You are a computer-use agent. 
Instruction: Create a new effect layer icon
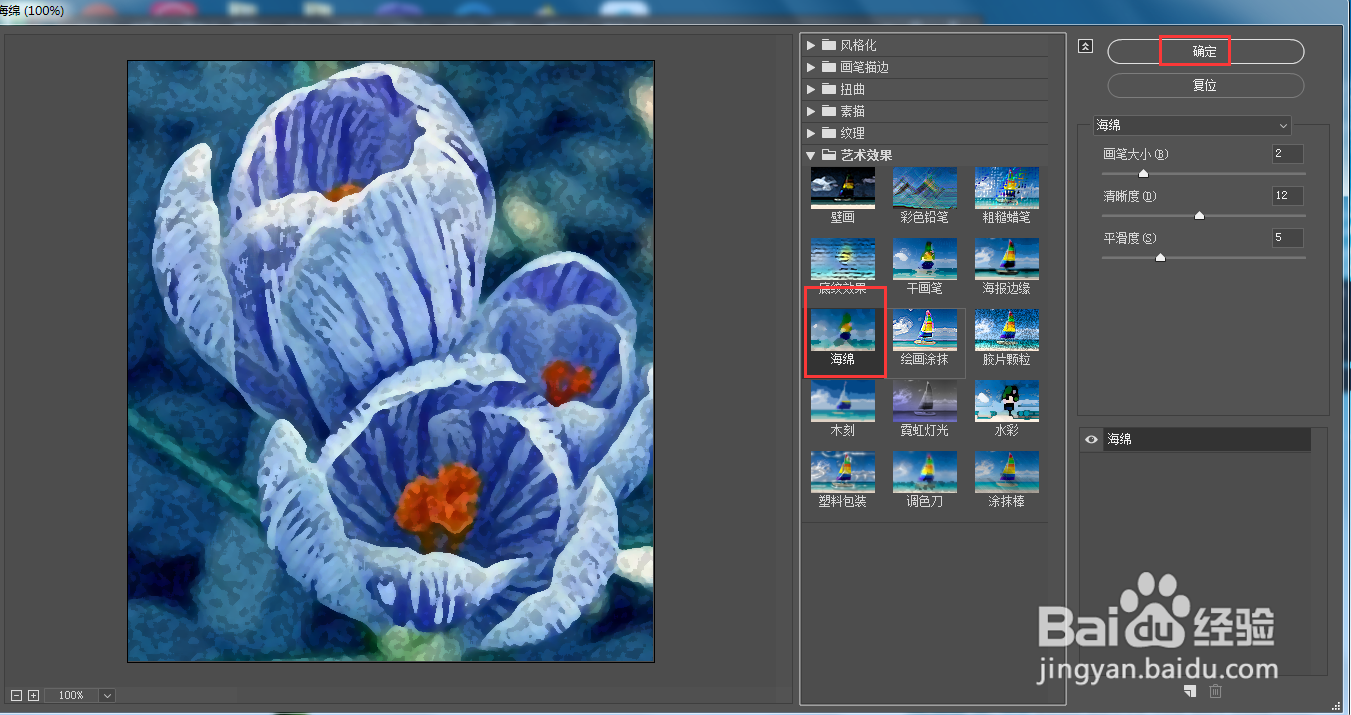point(1190,691)
